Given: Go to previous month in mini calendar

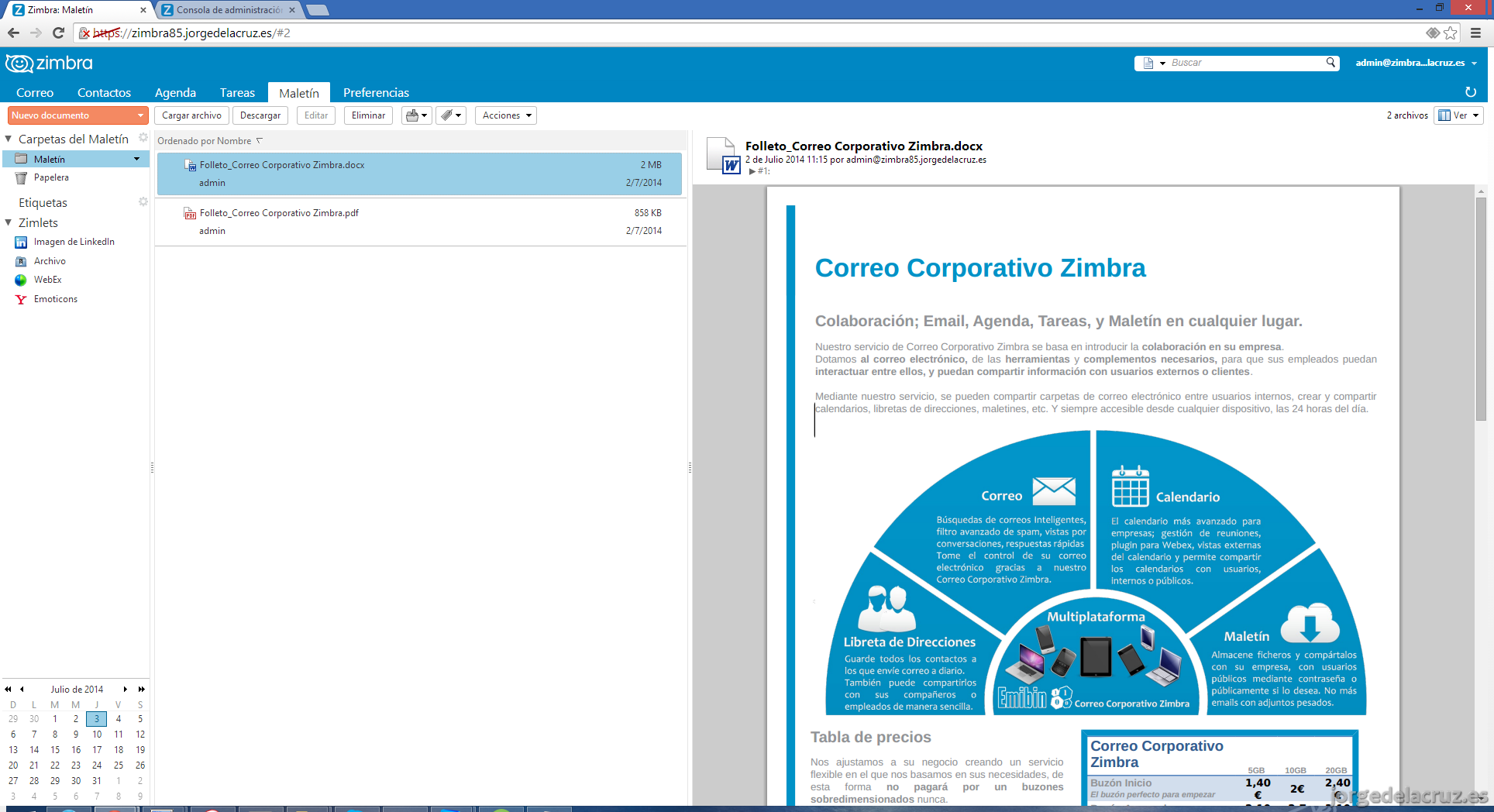Looking at the screenshot, I should click(x=22, y=689).
